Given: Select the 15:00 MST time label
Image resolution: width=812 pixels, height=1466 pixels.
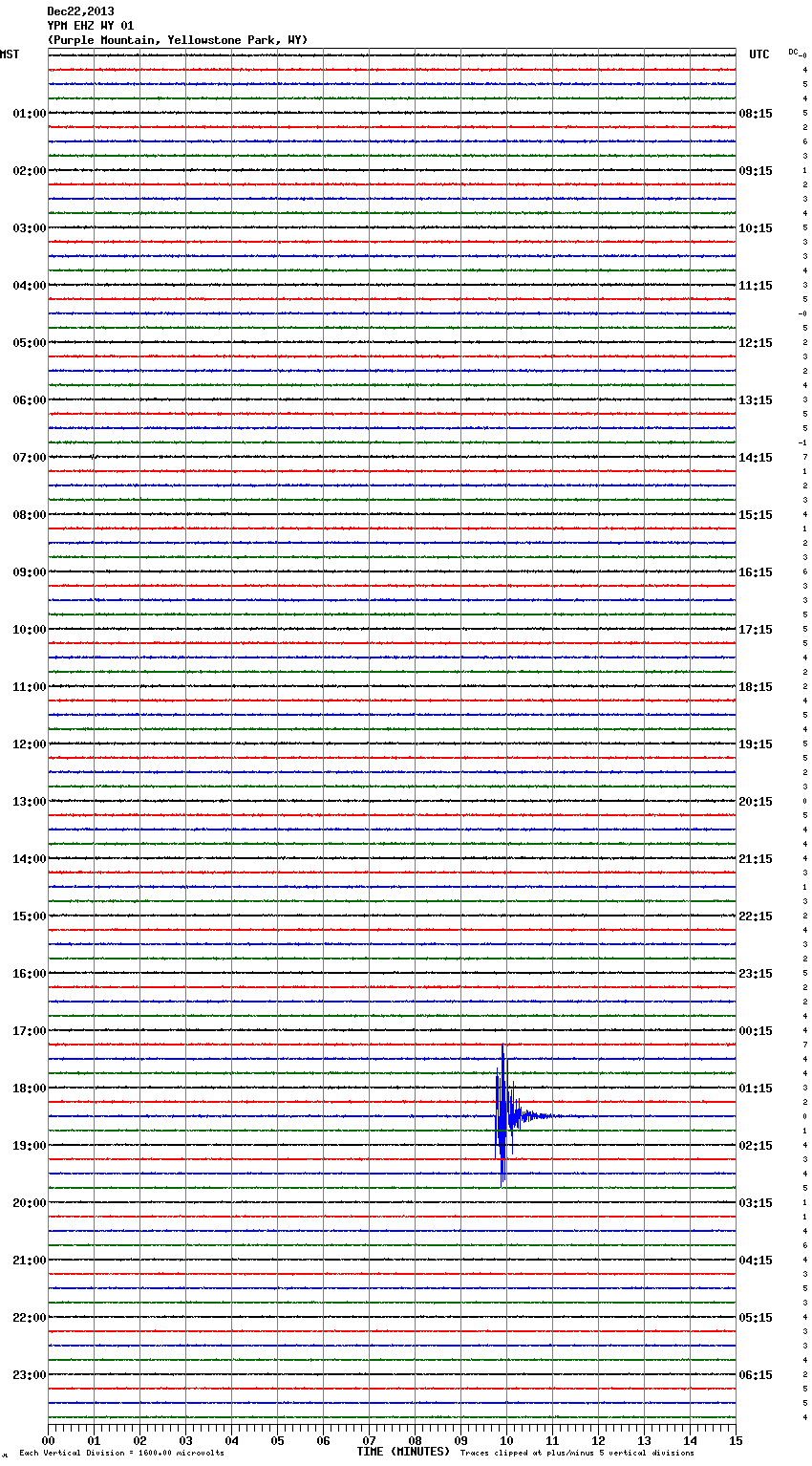Looking at the screenshot, I should (x=30, y=916).
